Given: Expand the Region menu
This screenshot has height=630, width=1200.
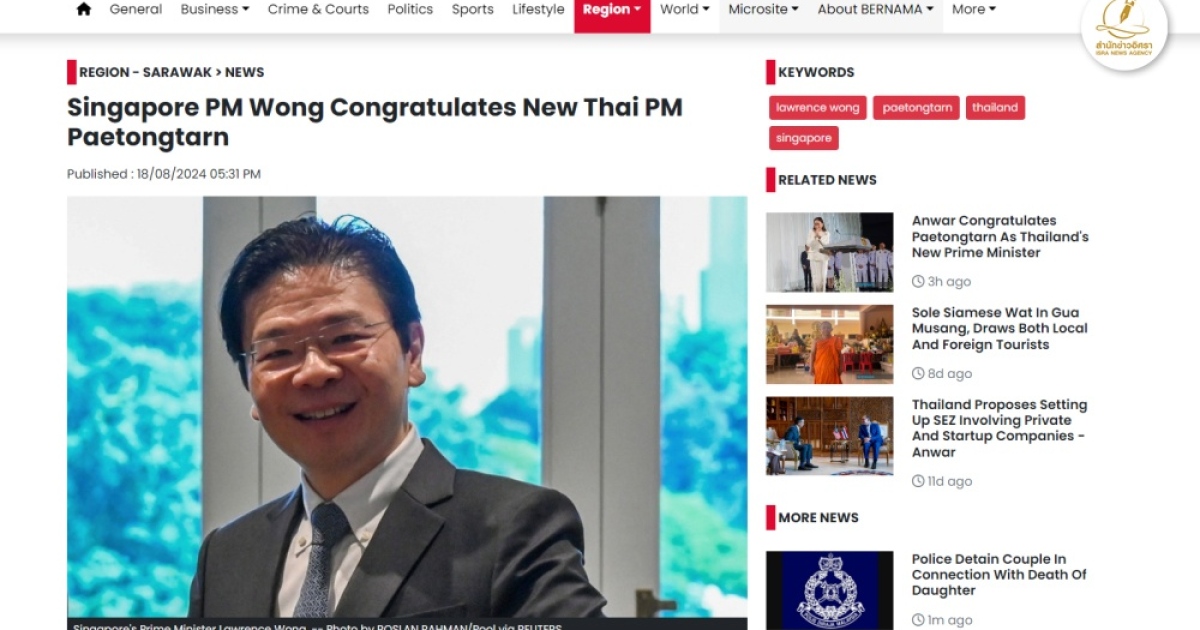Looking at the screenshot, I should point(612,10).
